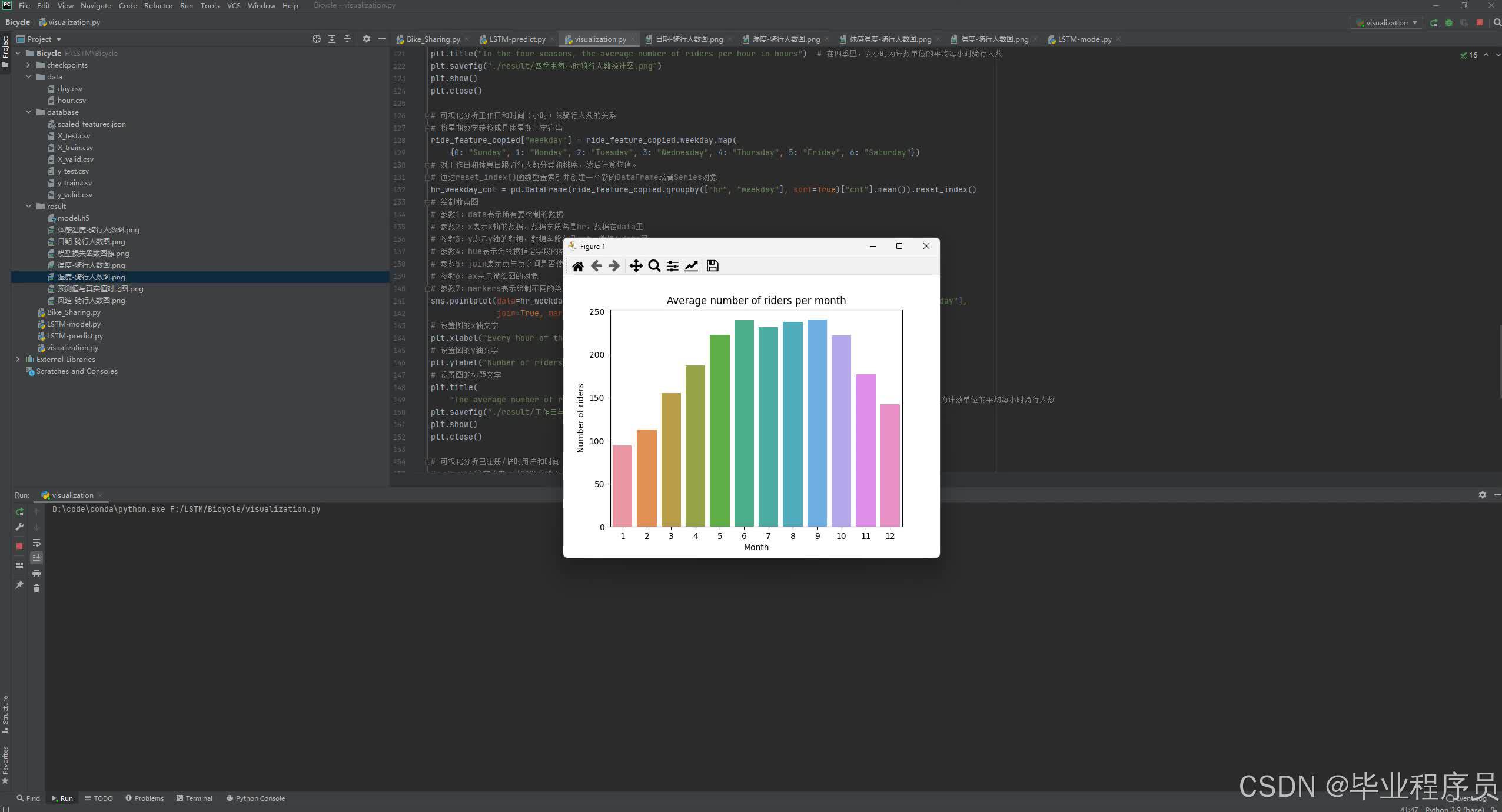Click the Home reset view icon in Figure 1
1502x812 pixels.
pyautogui.click(x=577, y=266)
